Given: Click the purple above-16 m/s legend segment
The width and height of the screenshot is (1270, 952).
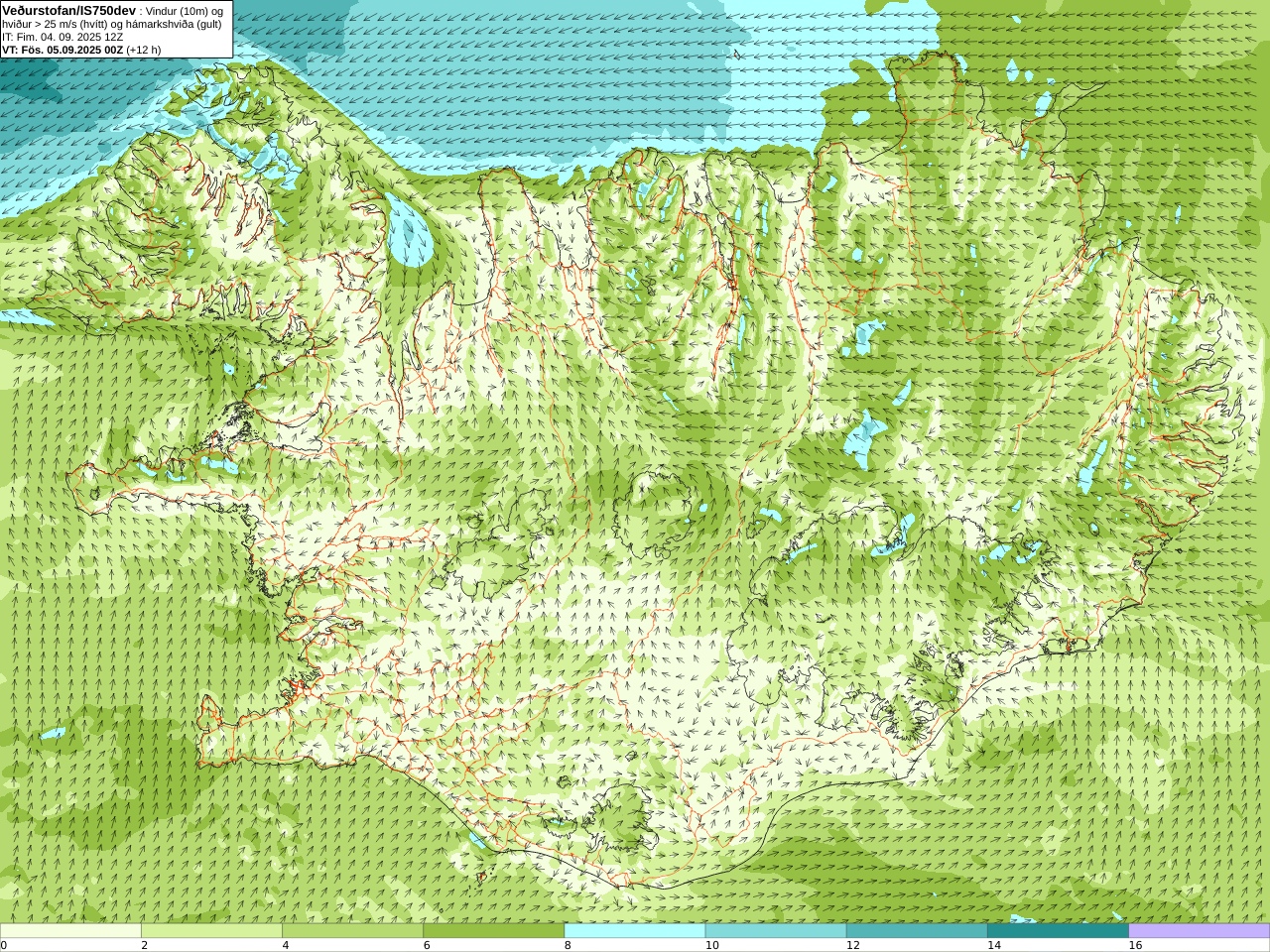Looking at the screenshot, I should coord(1200,931).
